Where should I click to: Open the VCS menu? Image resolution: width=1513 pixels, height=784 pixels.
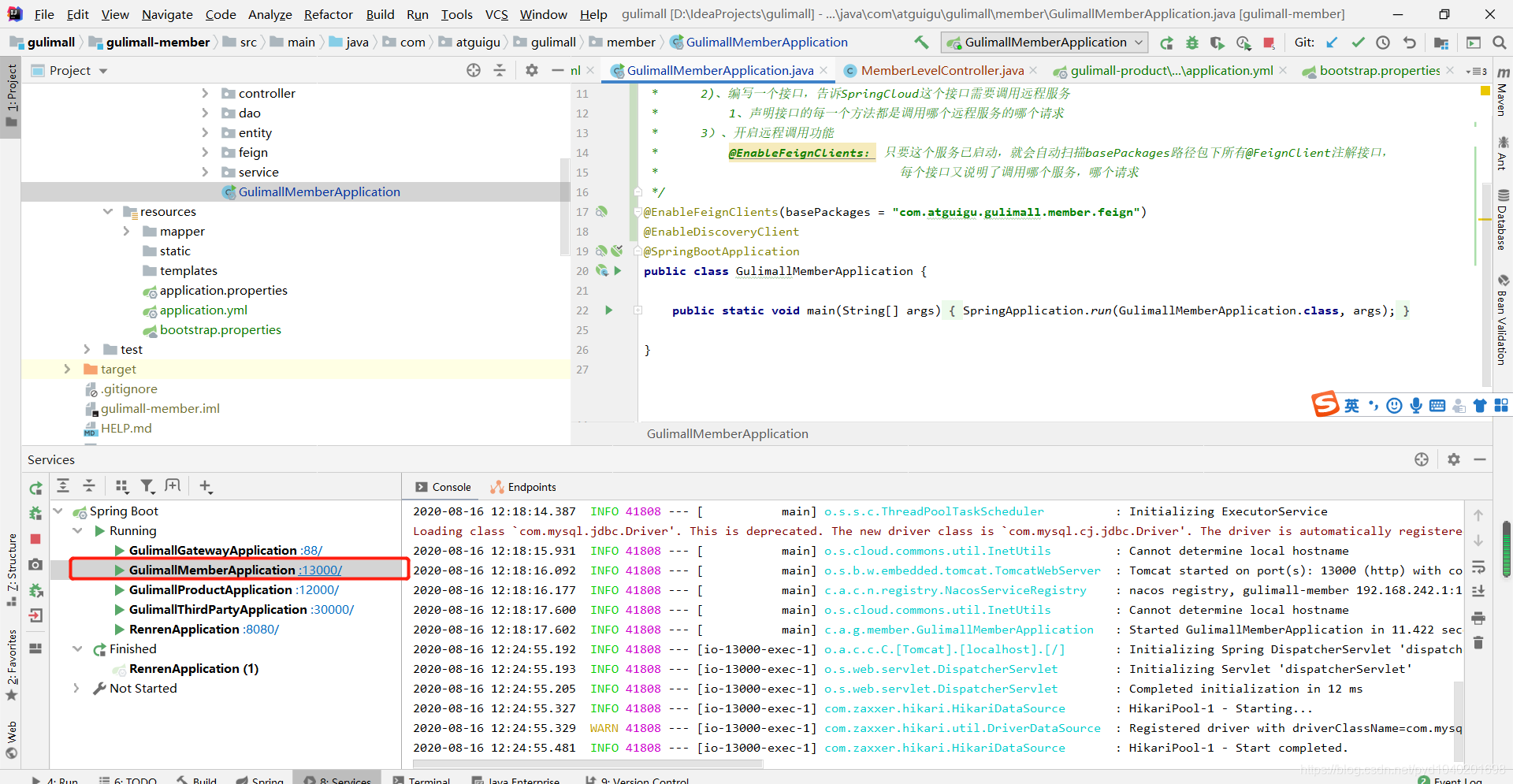[496, 14]
